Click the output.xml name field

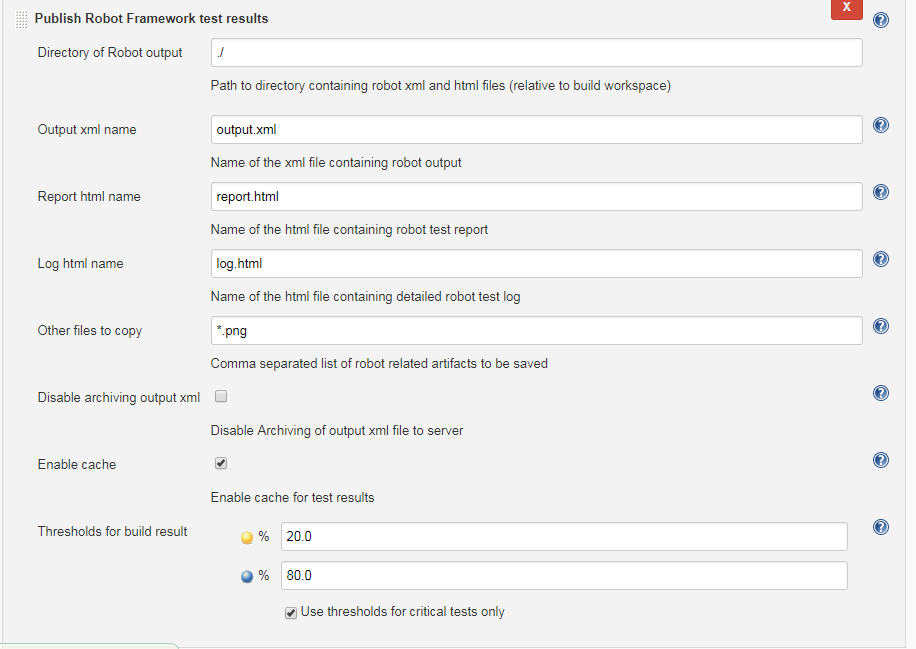coord(536,130)
